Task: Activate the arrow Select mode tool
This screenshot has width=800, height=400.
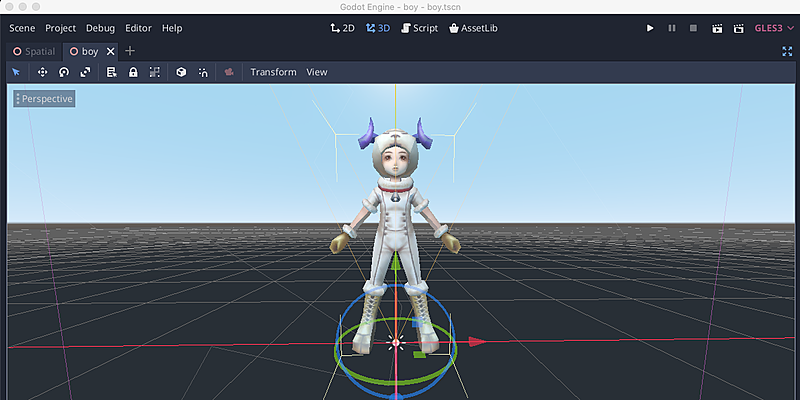Action: coord(16,72)
